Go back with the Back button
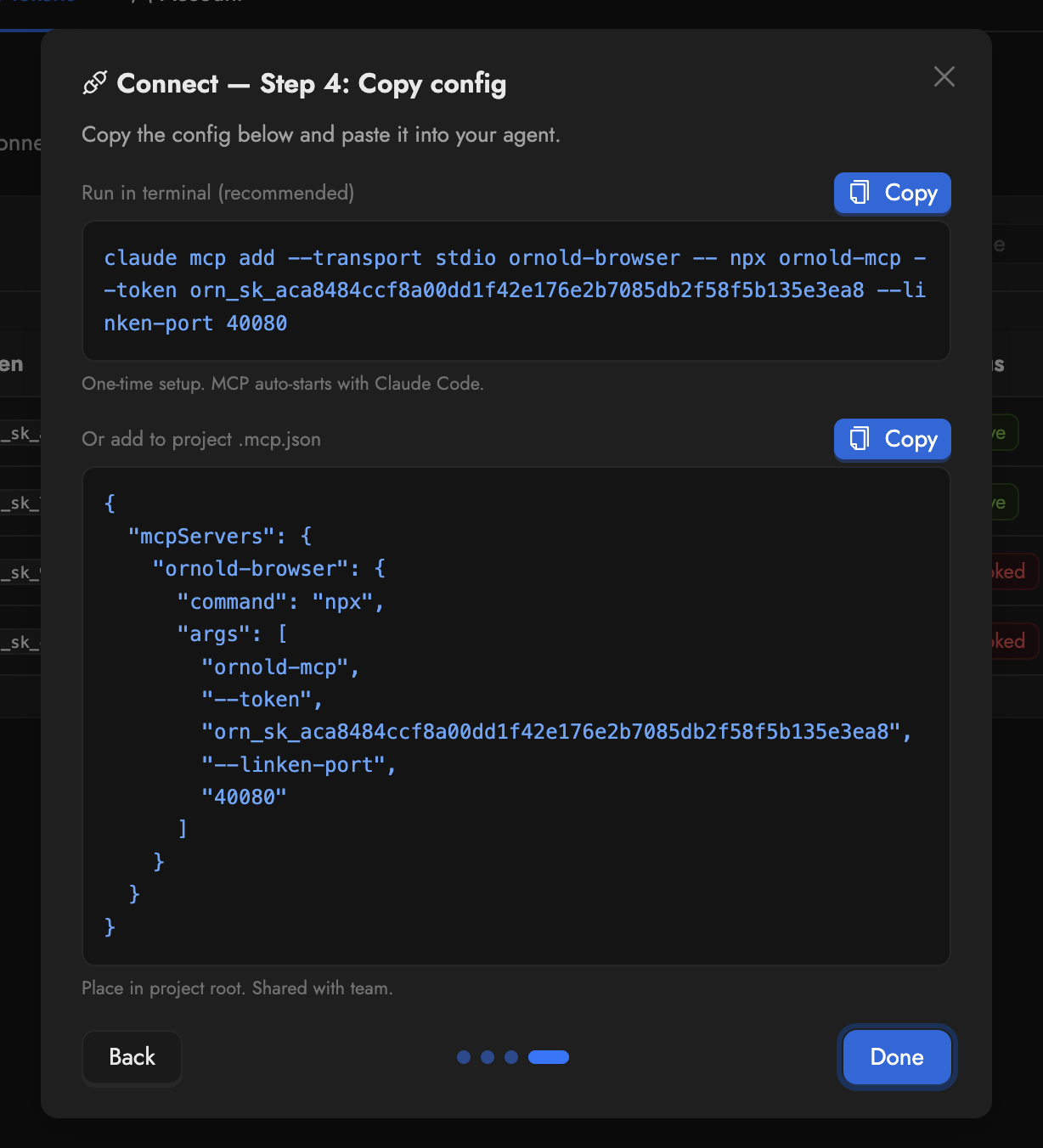The width and height of the screenshot is (1043, 1148). pyautogui.click(x=132, y=1057)
